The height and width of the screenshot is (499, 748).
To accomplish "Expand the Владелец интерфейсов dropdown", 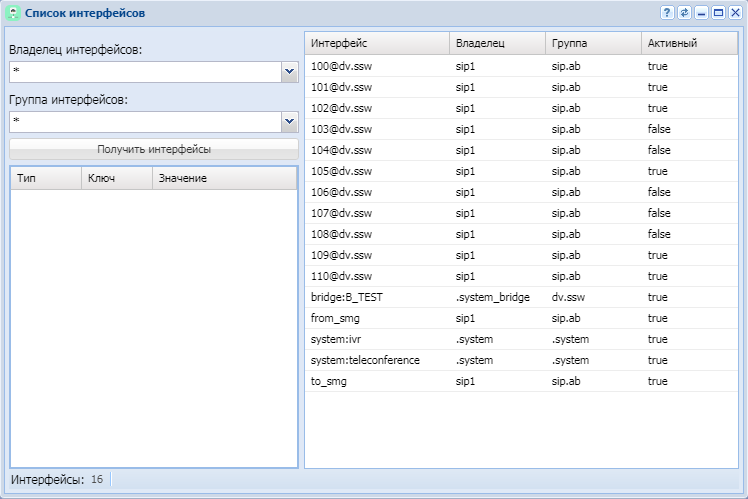I will [289, 72].
